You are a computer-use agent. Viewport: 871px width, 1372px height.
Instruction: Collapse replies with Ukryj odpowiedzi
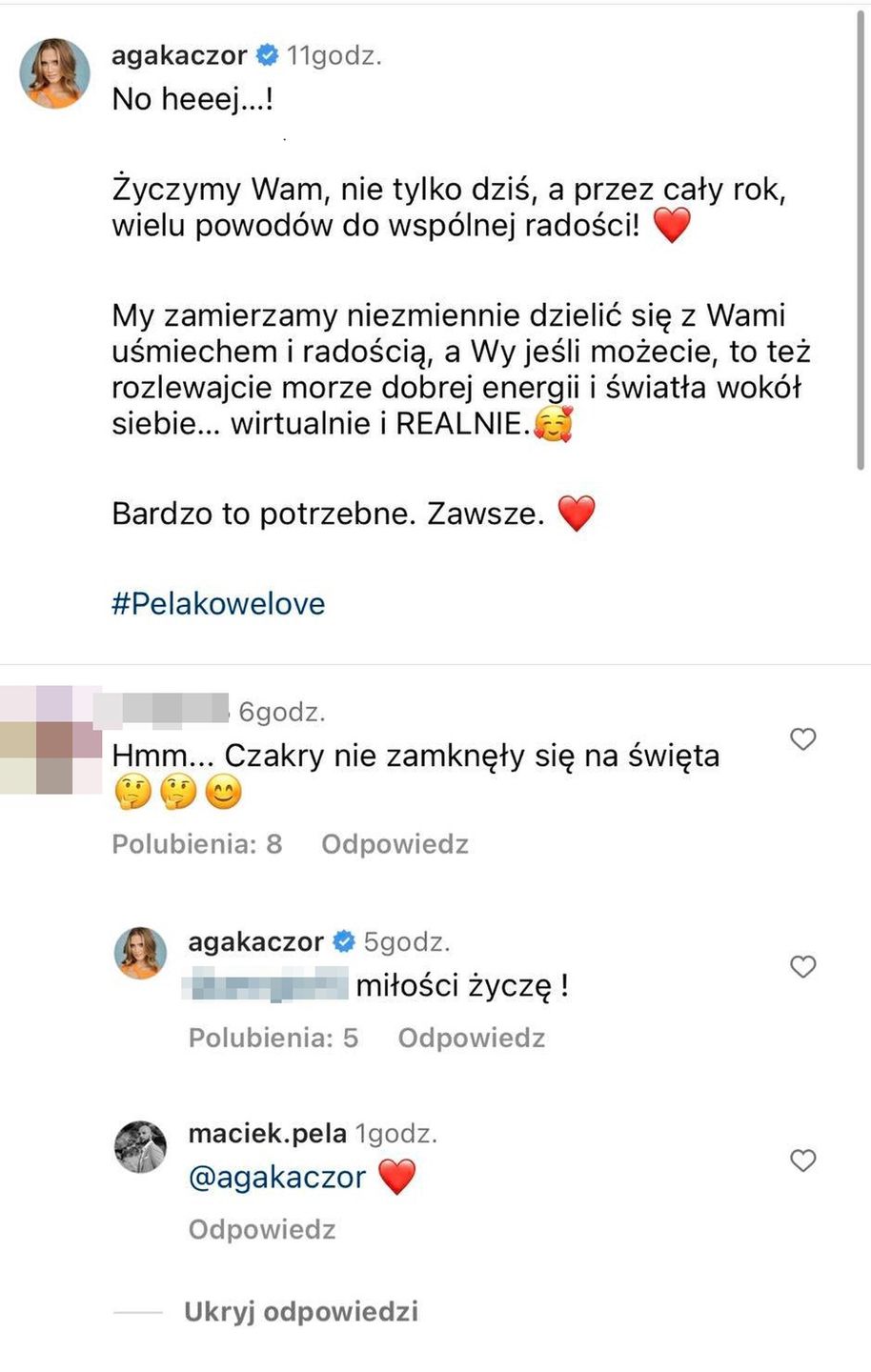[301, 1312]
